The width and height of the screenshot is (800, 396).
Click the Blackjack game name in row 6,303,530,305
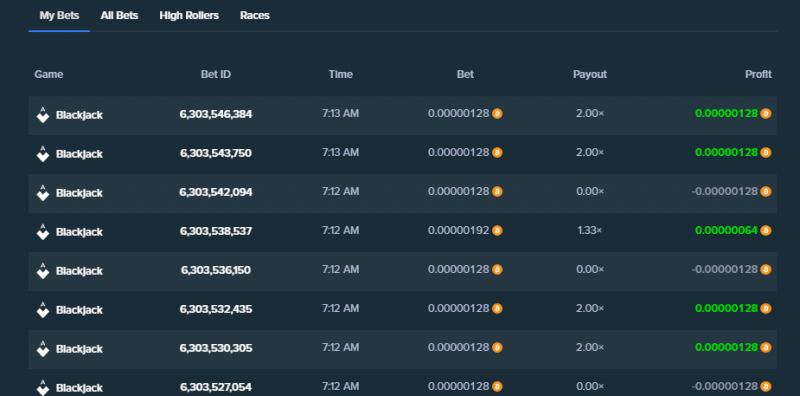(79, 349)
